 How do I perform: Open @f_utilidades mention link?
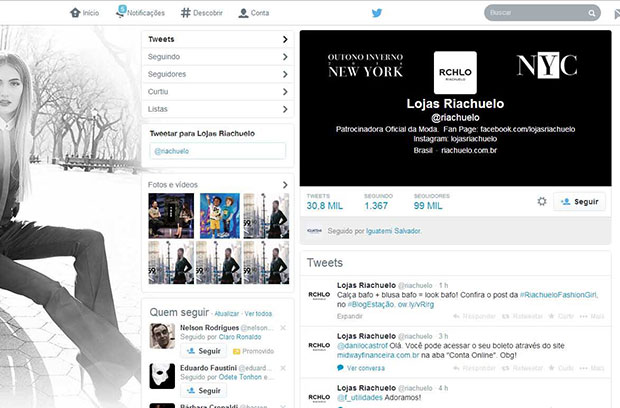pyautogui.click(x=360, y=398)
